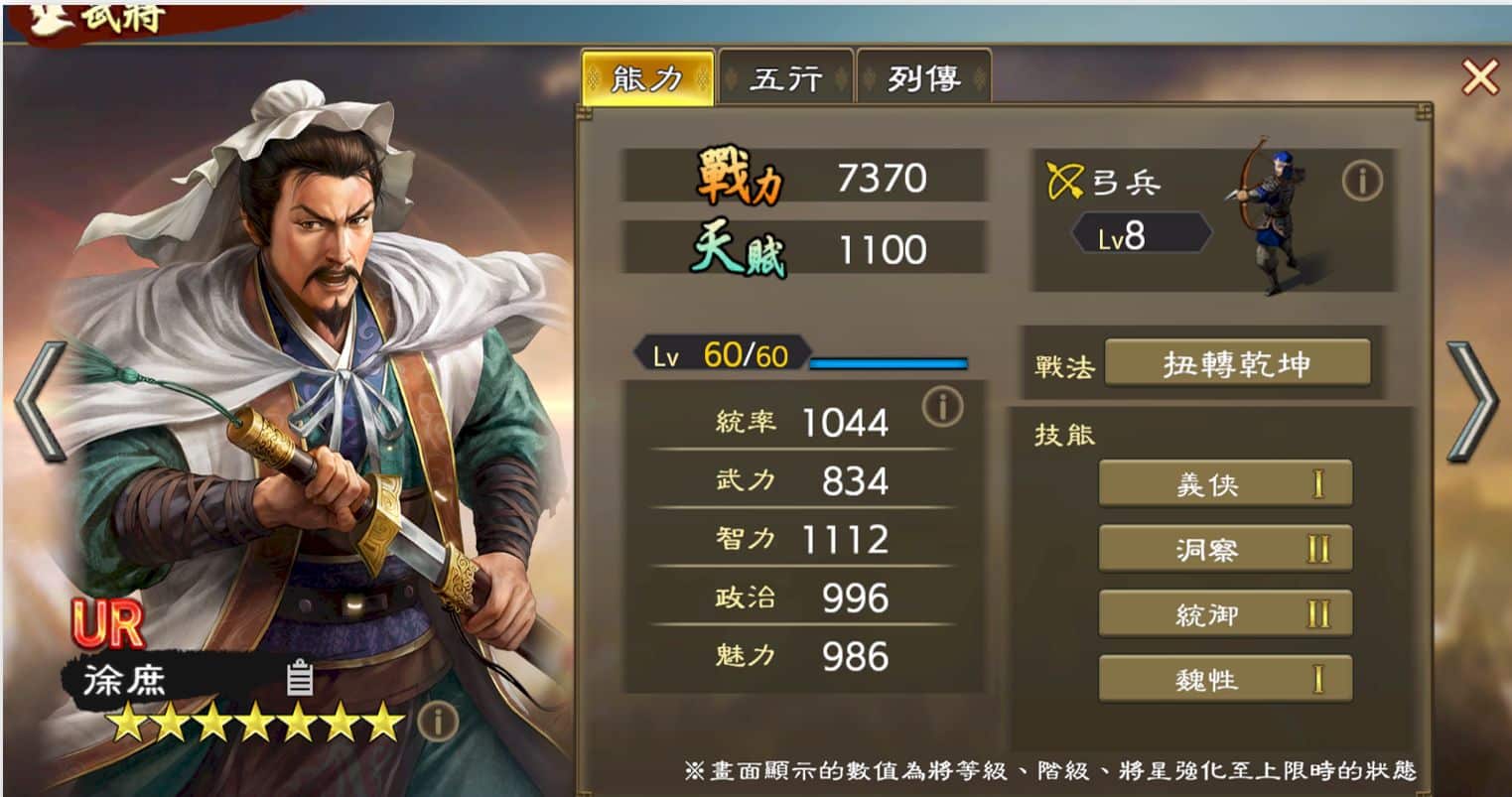Tap the UR rarity badge

click(x=108, y=623)
